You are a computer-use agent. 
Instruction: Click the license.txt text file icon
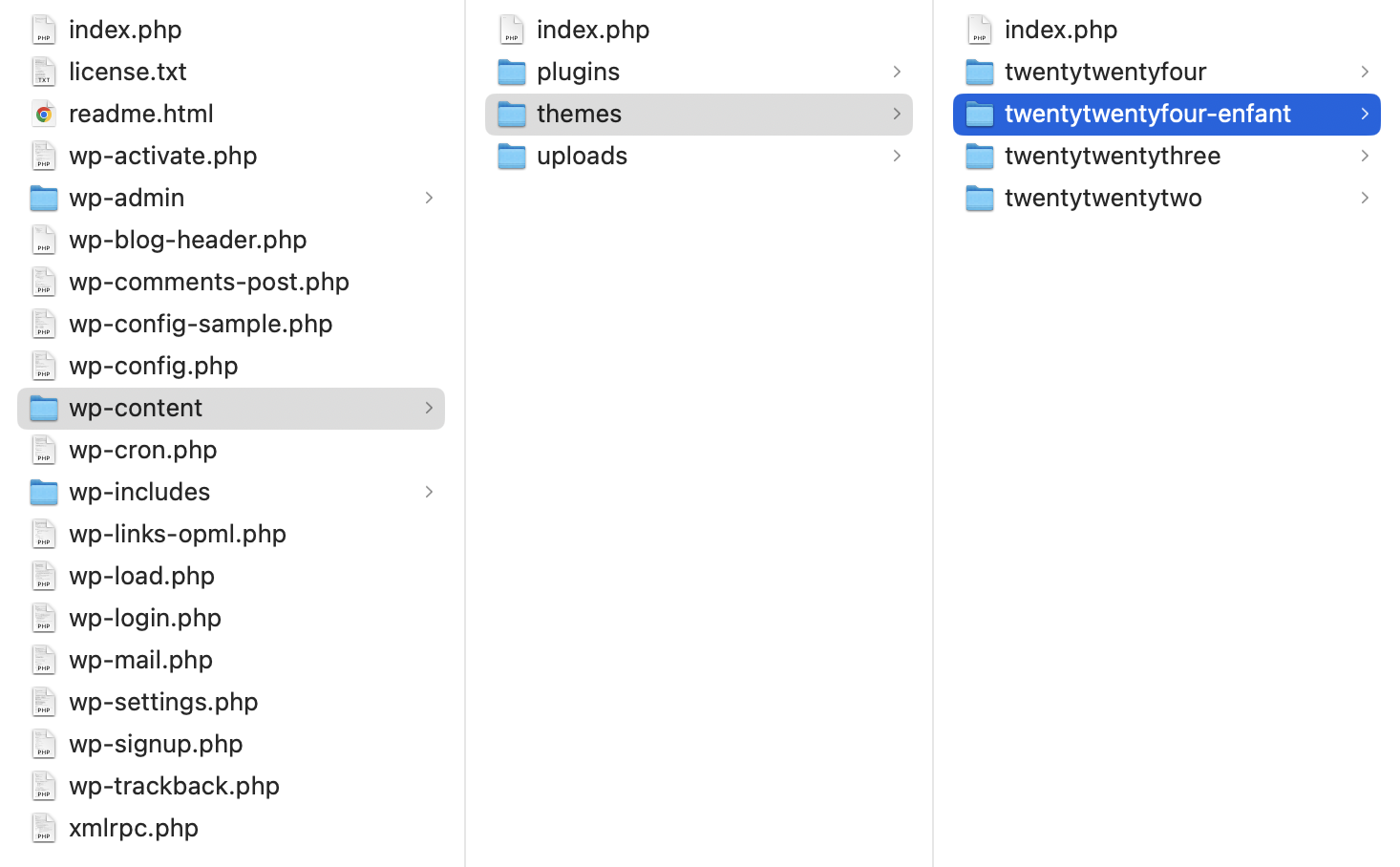(44, 72)
